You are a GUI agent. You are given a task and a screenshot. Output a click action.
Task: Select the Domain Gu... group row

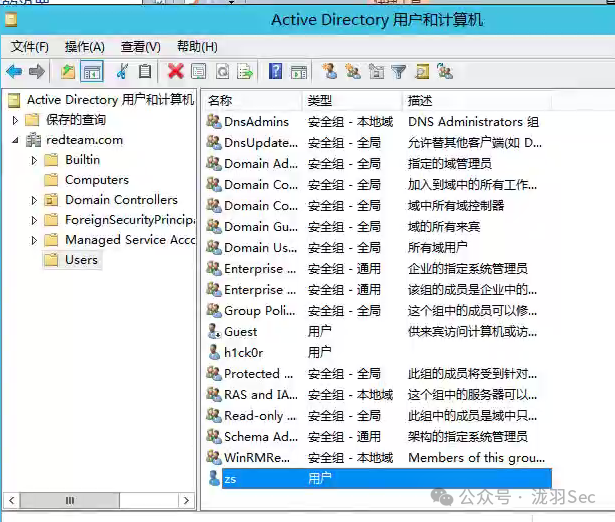tap(378, 226)
